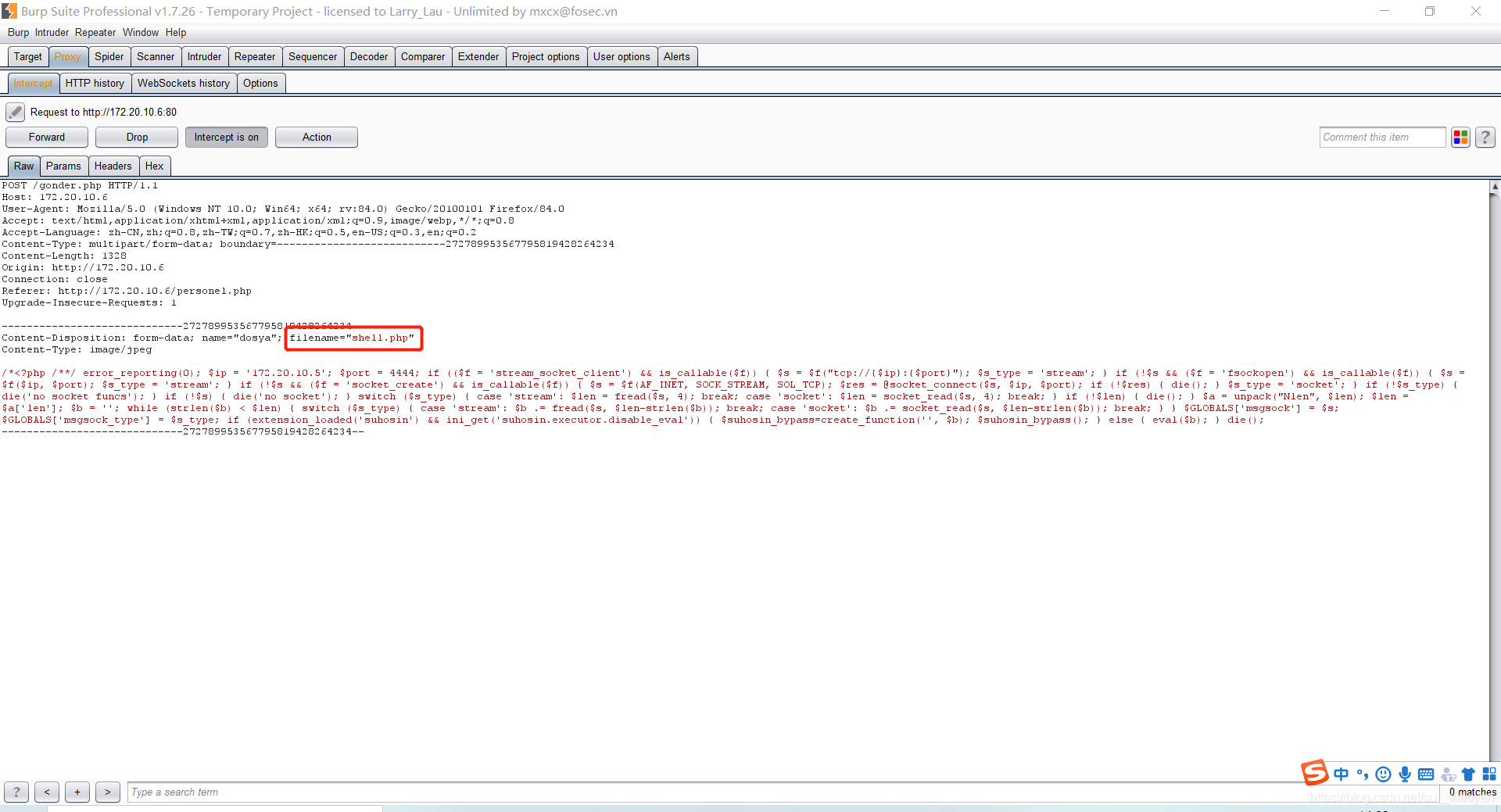Switch to the Decoder tab
The width and height of the screenshot is (1501, 812).
click(x=369, y=56)
